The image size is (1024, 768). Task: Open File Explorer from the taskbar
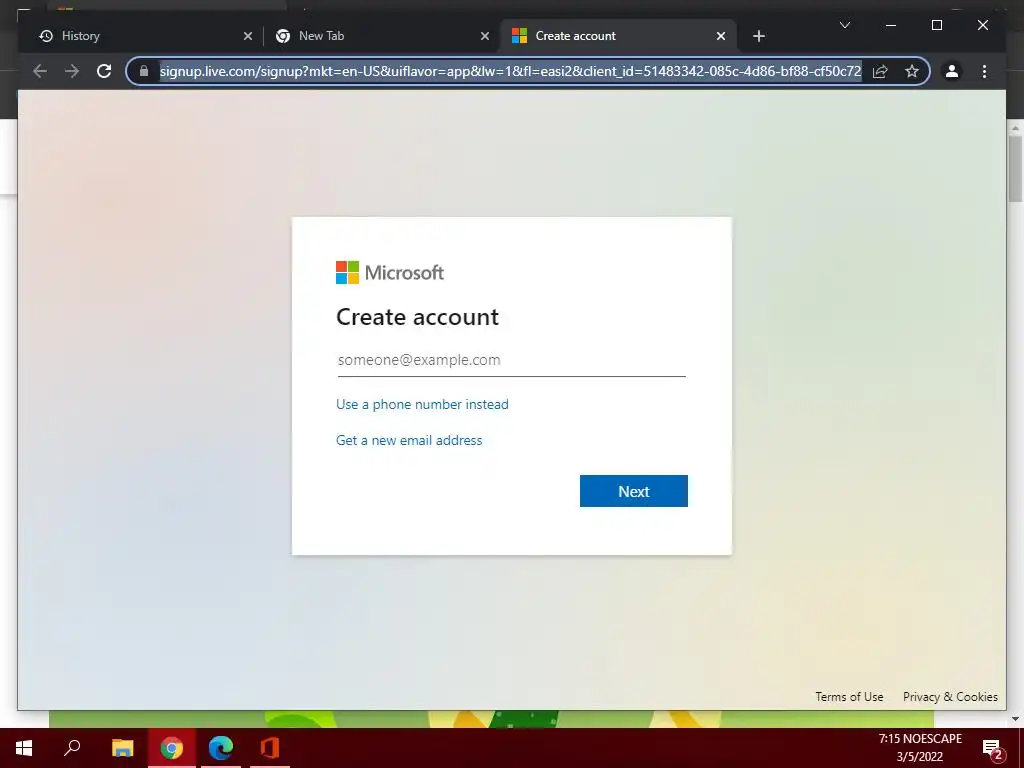click(x=122, y=748)
